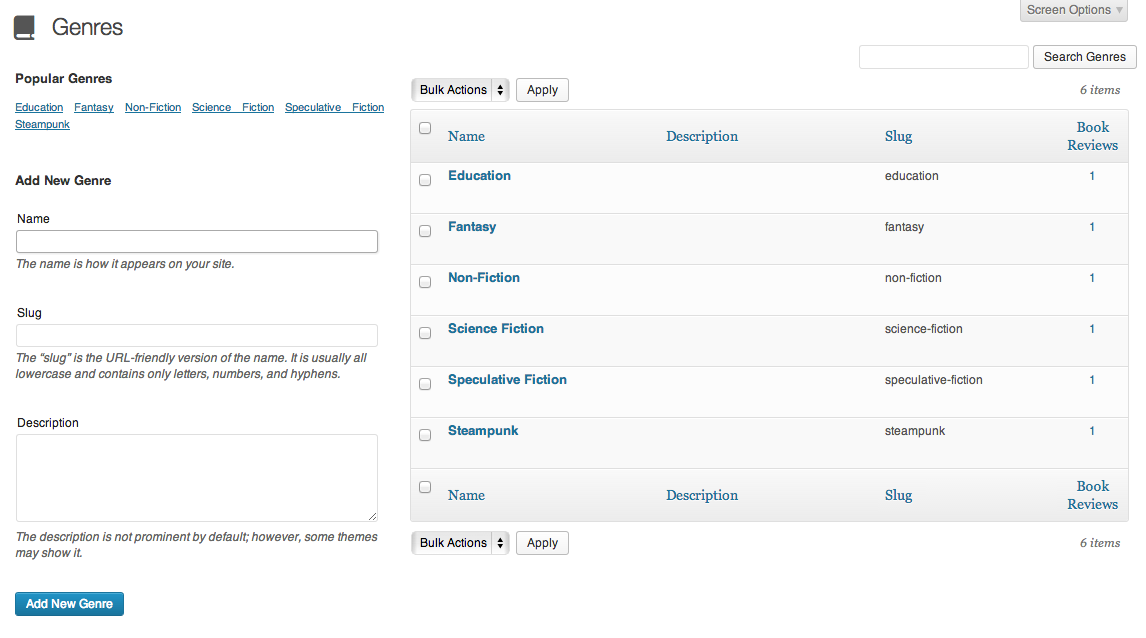Open the top Bulk Actions dropdown

point(460,90)
